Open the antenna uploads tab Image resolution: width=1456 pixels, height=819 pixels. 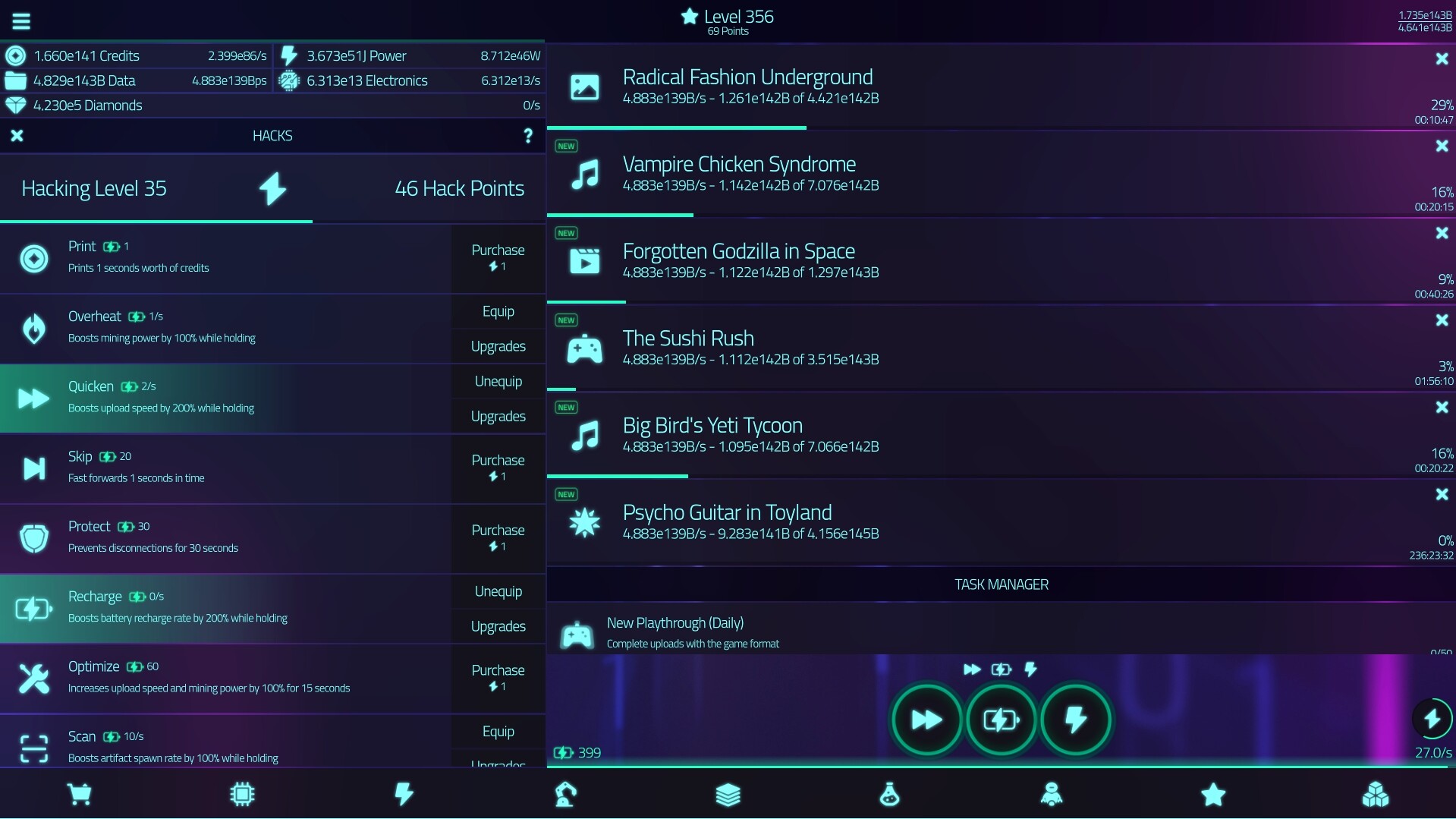pyautogui.click(x=565, y=794)
